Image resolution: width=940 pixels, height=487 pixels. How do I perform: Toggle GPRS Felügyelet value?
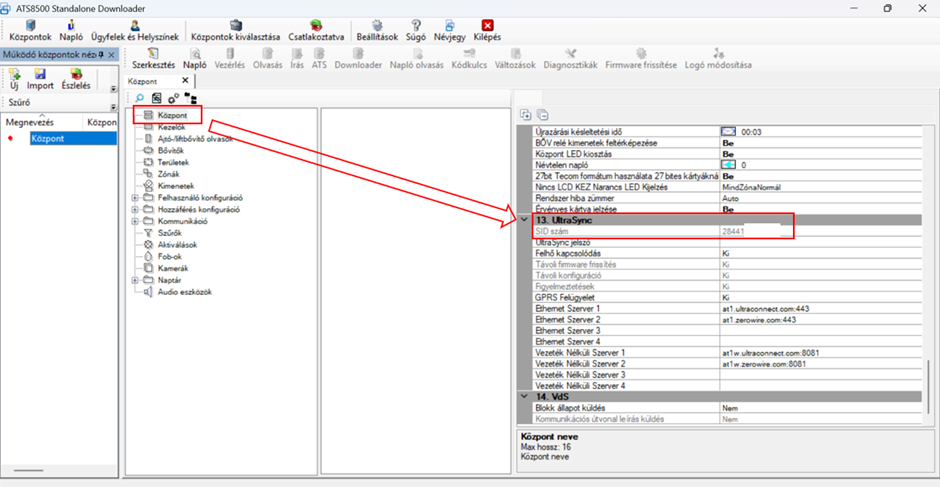coord(820,298)
